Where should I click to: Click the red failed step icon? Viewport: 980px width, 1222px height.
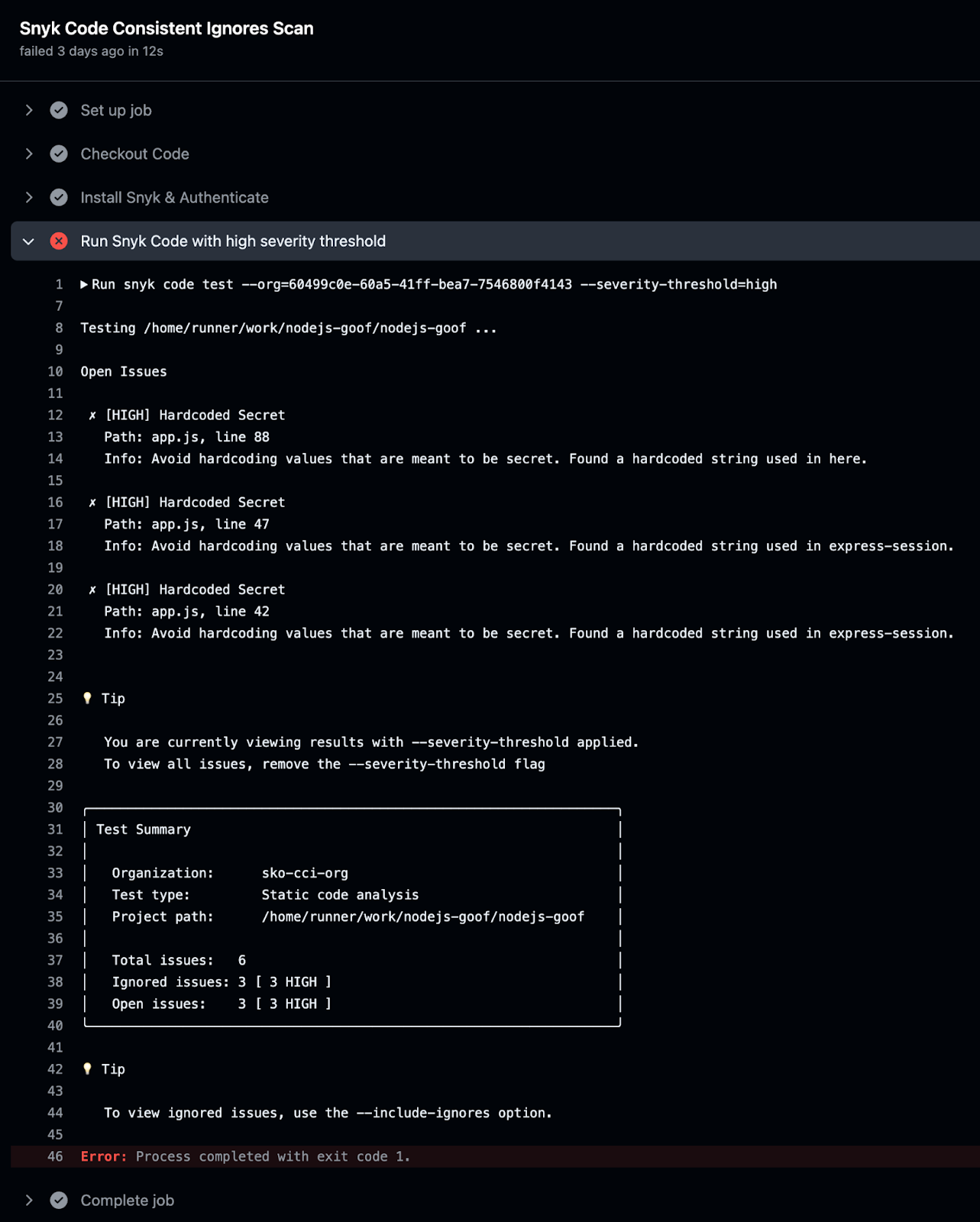pos(59,241)
